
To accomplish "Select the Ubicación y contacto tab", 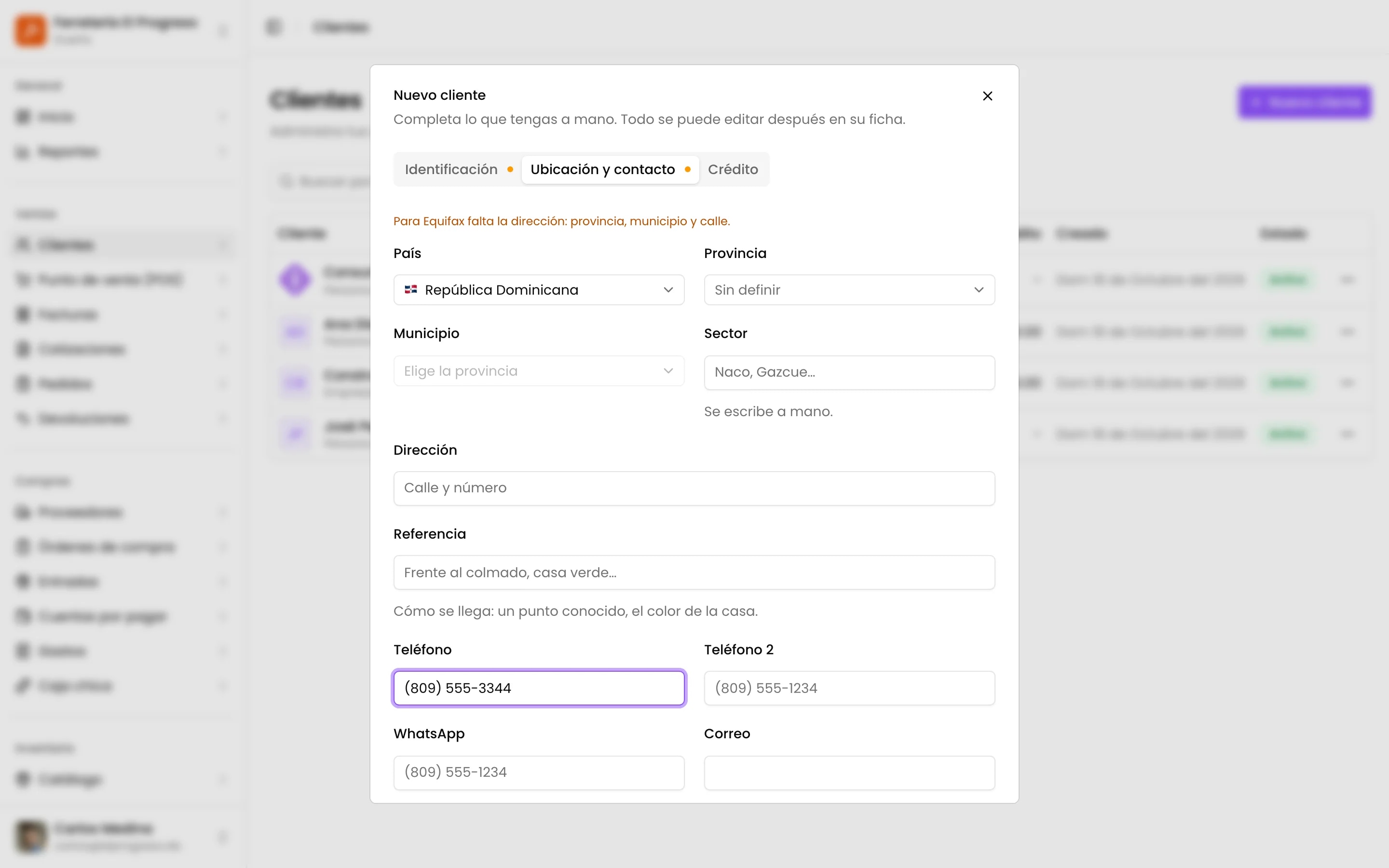I will coord(610,169).
